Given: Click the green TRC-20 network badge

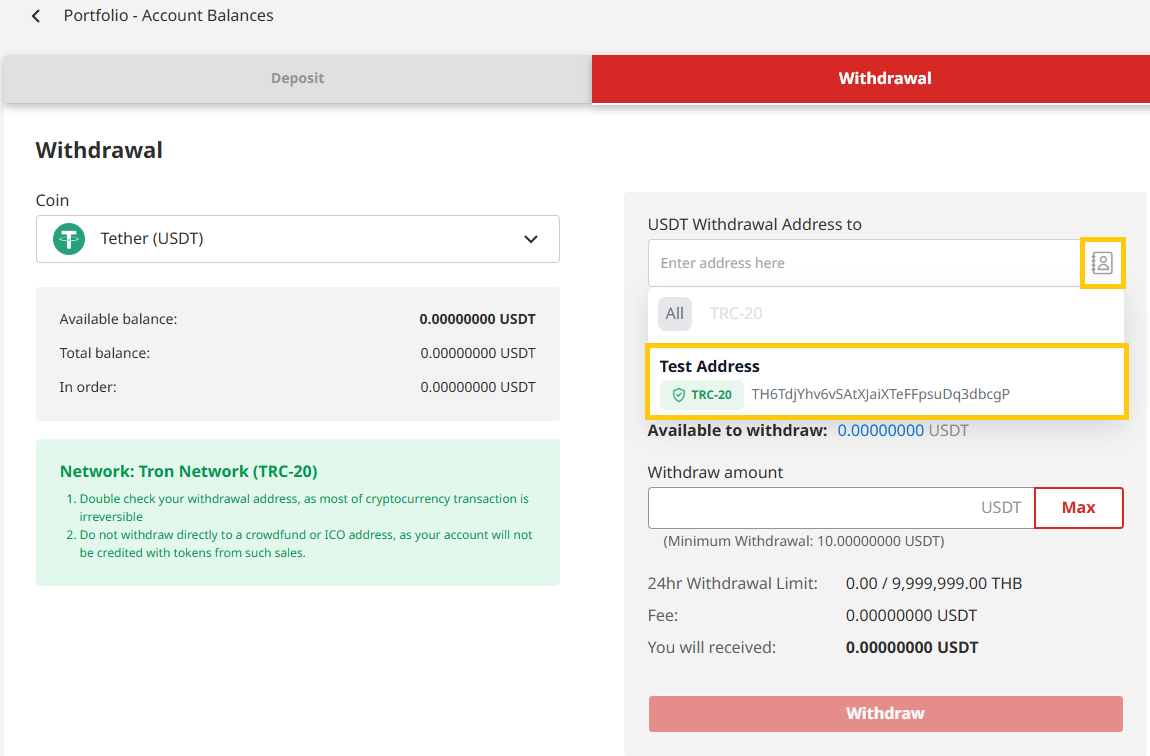Looking at the screenshot, I should tap(702, 394).
